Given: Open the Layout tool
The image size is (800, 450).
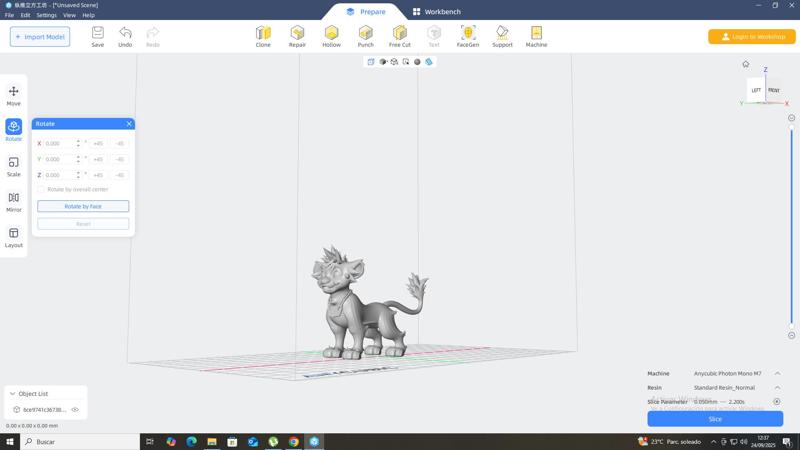Looking at the screenshot, I should click(x=14, y=237).
